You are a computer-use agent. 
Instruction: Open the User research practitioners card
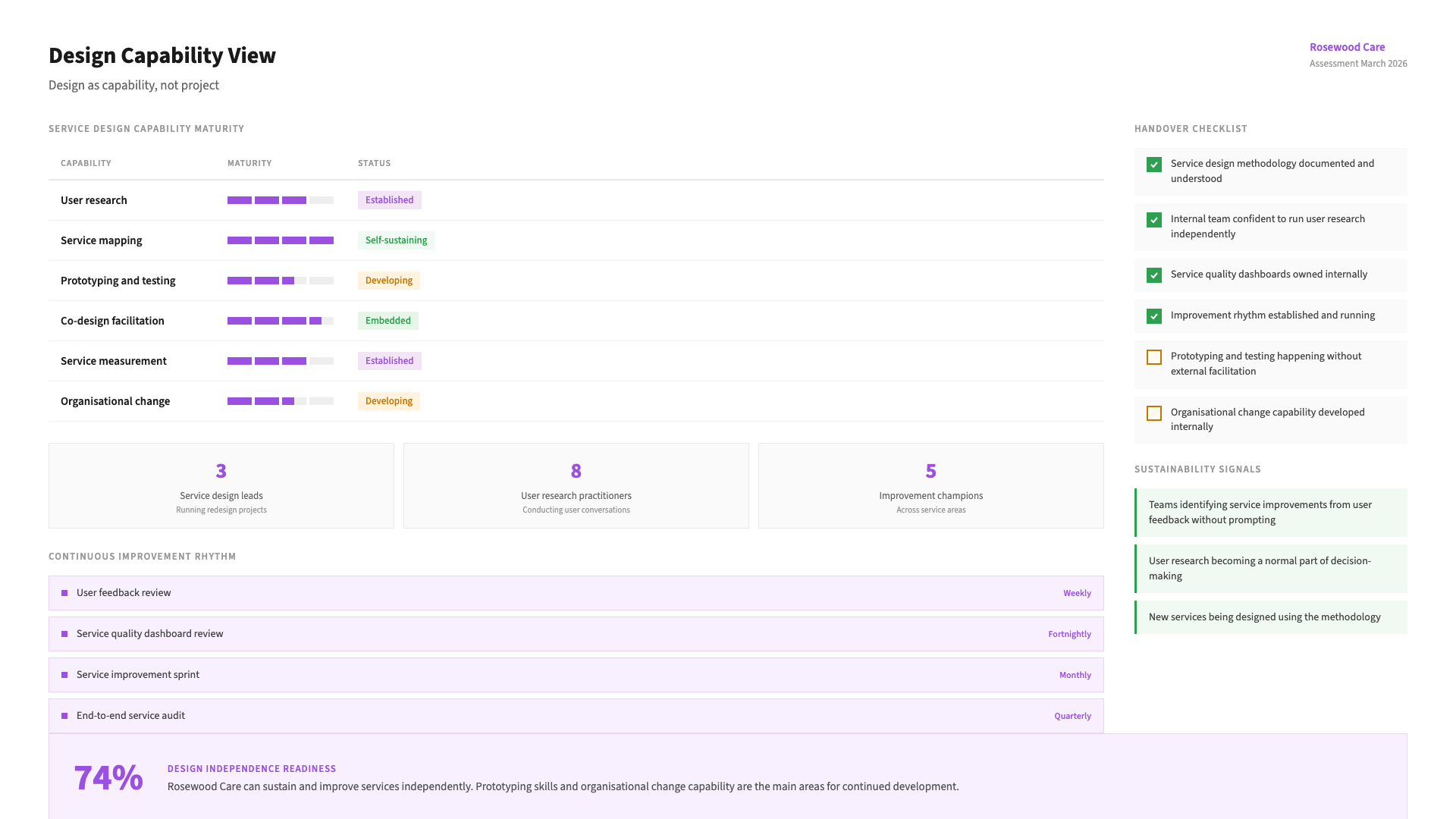[576, 486]
